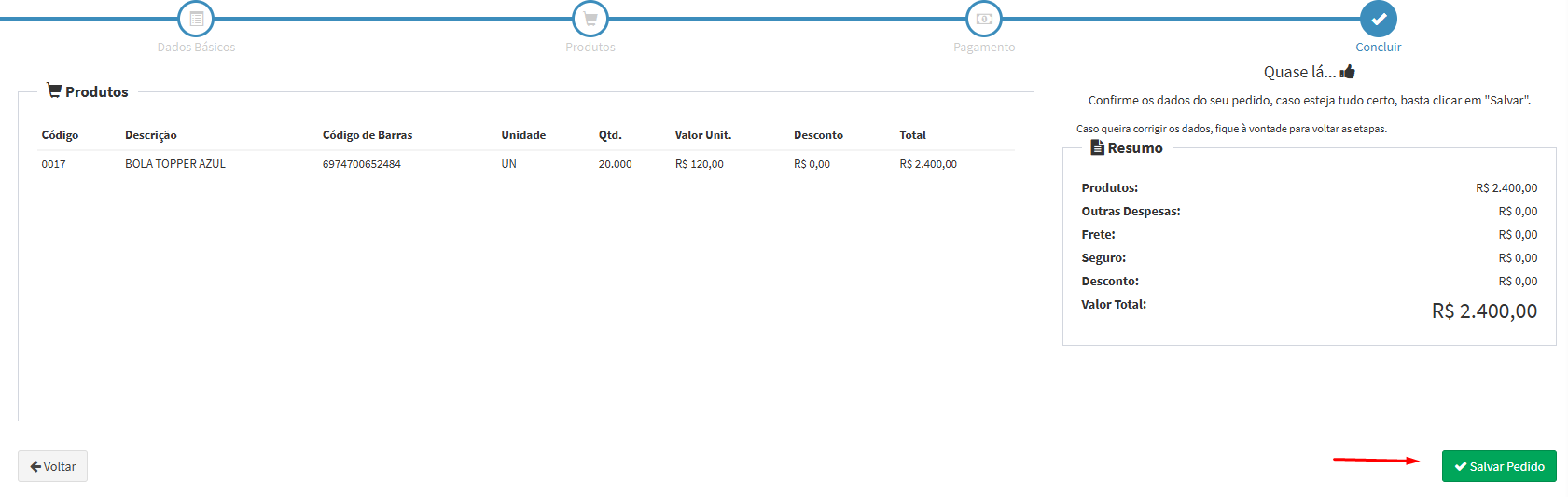Click the Código column header
The image size is (1568, 497).
pos(60,135)
